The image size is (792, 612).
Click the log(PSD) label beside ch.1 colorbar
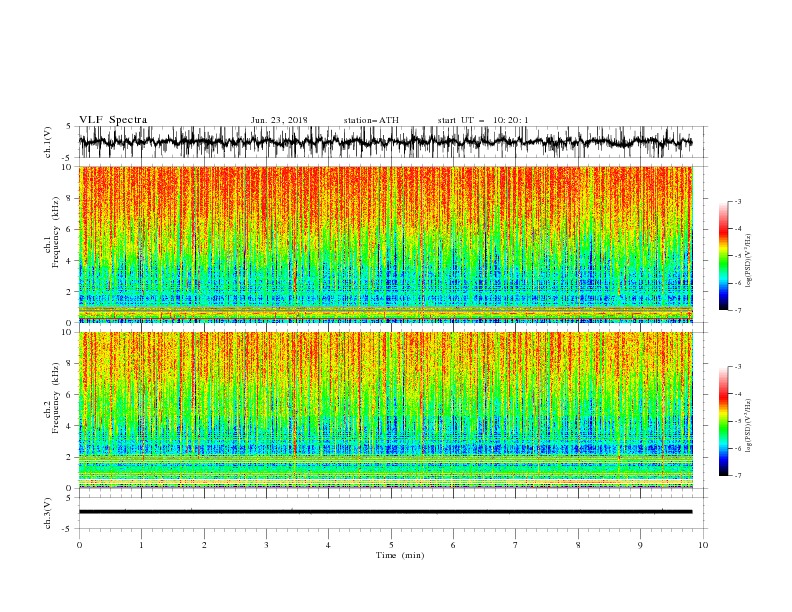pos(749,261)
